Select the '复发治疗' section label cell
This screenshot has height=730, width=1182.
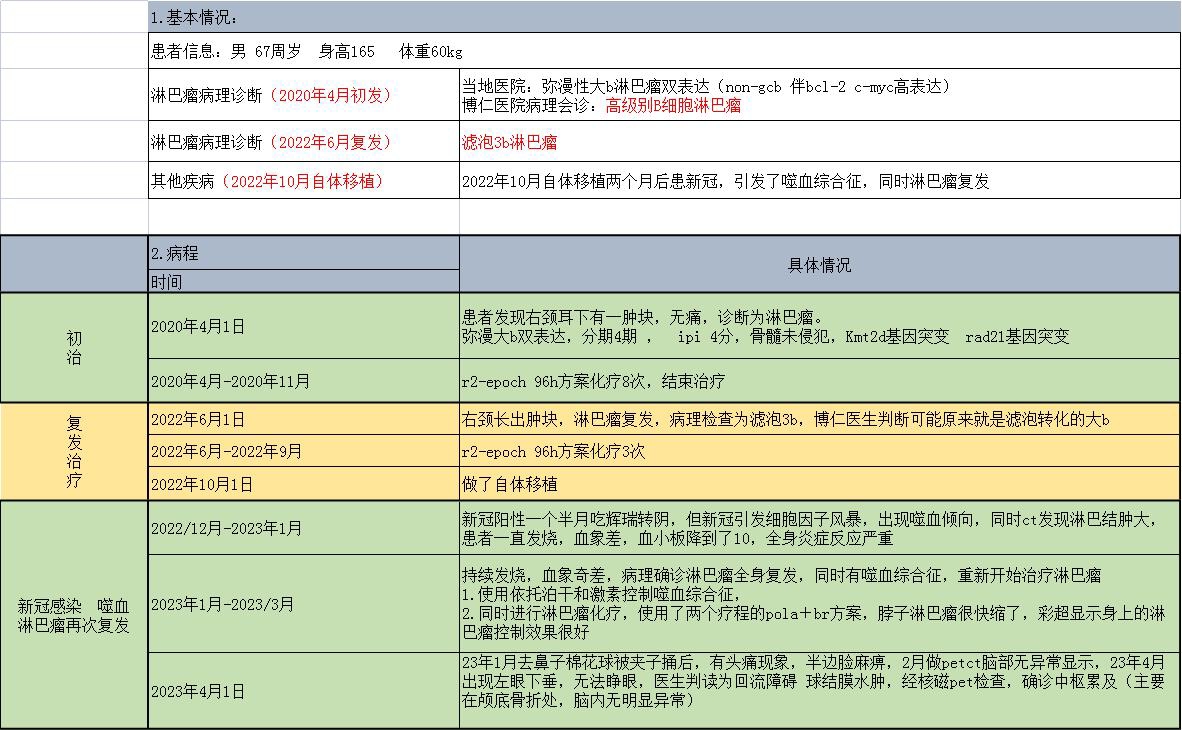coord(74,451)
